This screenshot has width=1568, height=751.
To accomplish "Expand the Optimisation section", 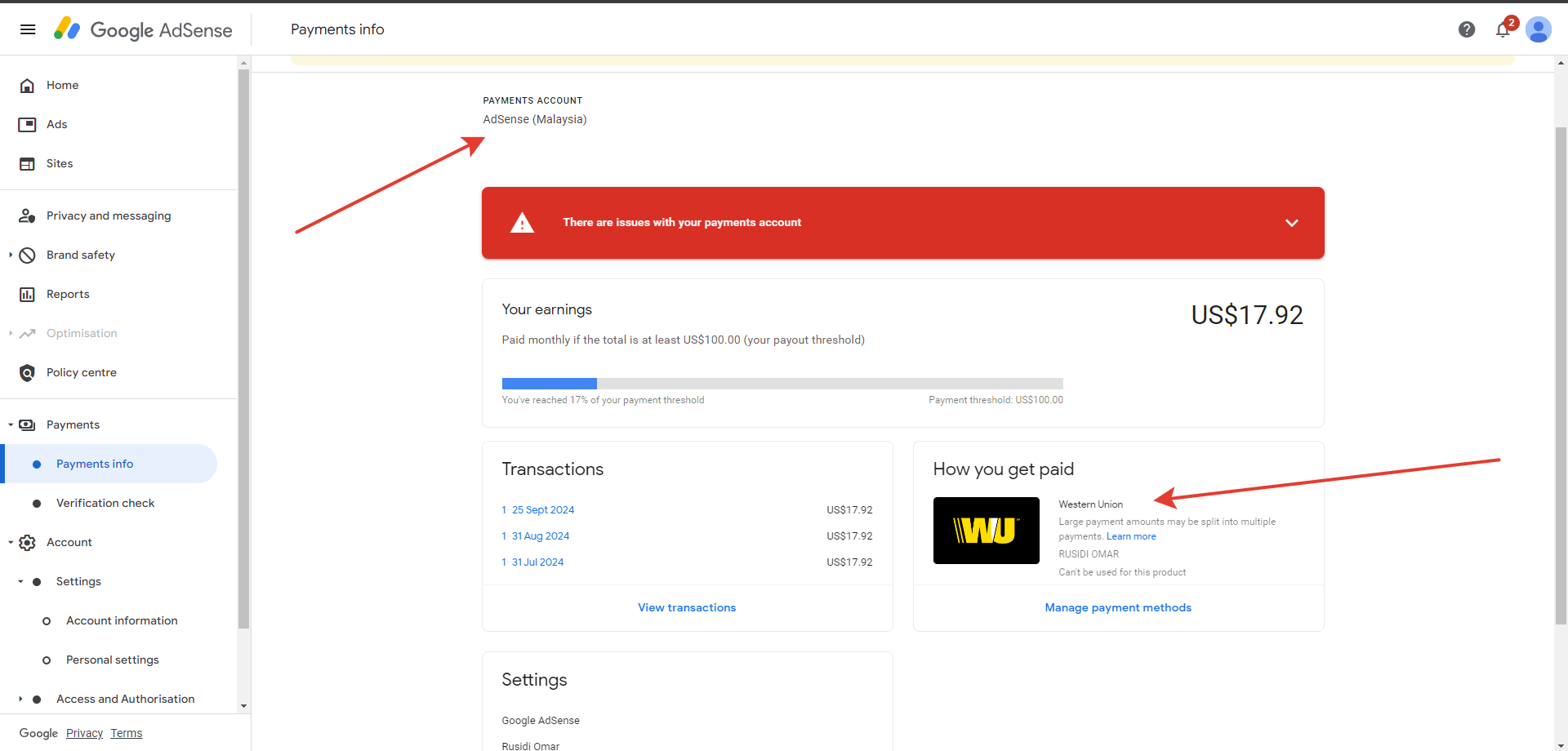I will pos(11,334).
